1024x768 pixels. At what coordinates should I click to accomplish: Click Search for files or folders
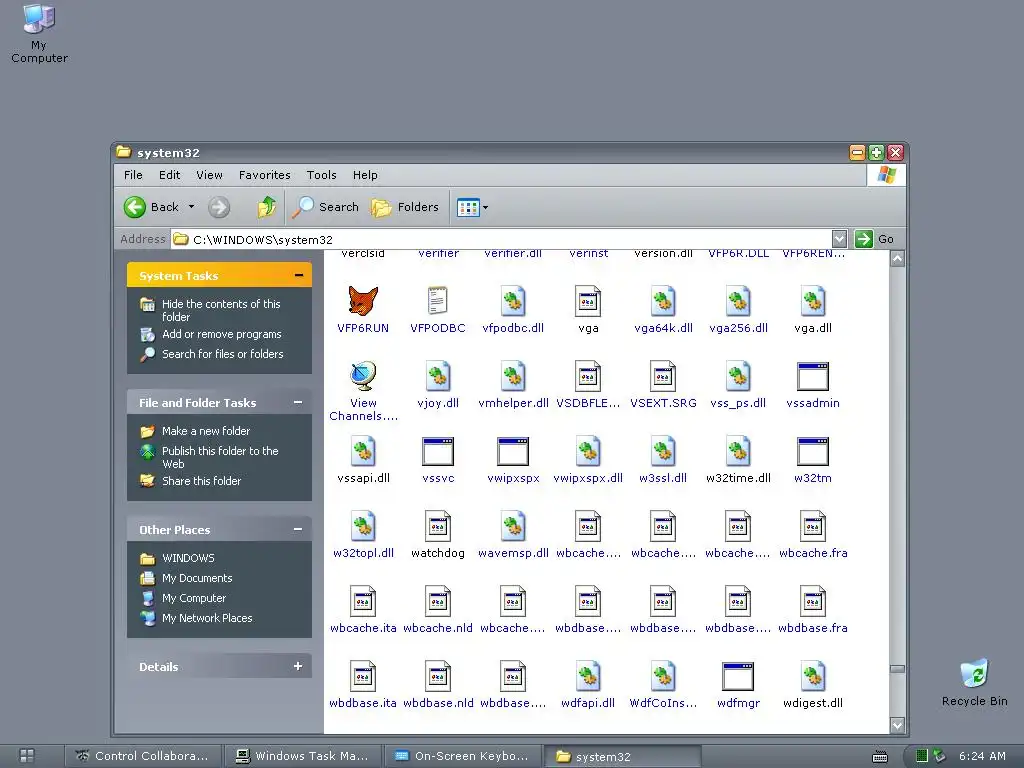point(223,354)
